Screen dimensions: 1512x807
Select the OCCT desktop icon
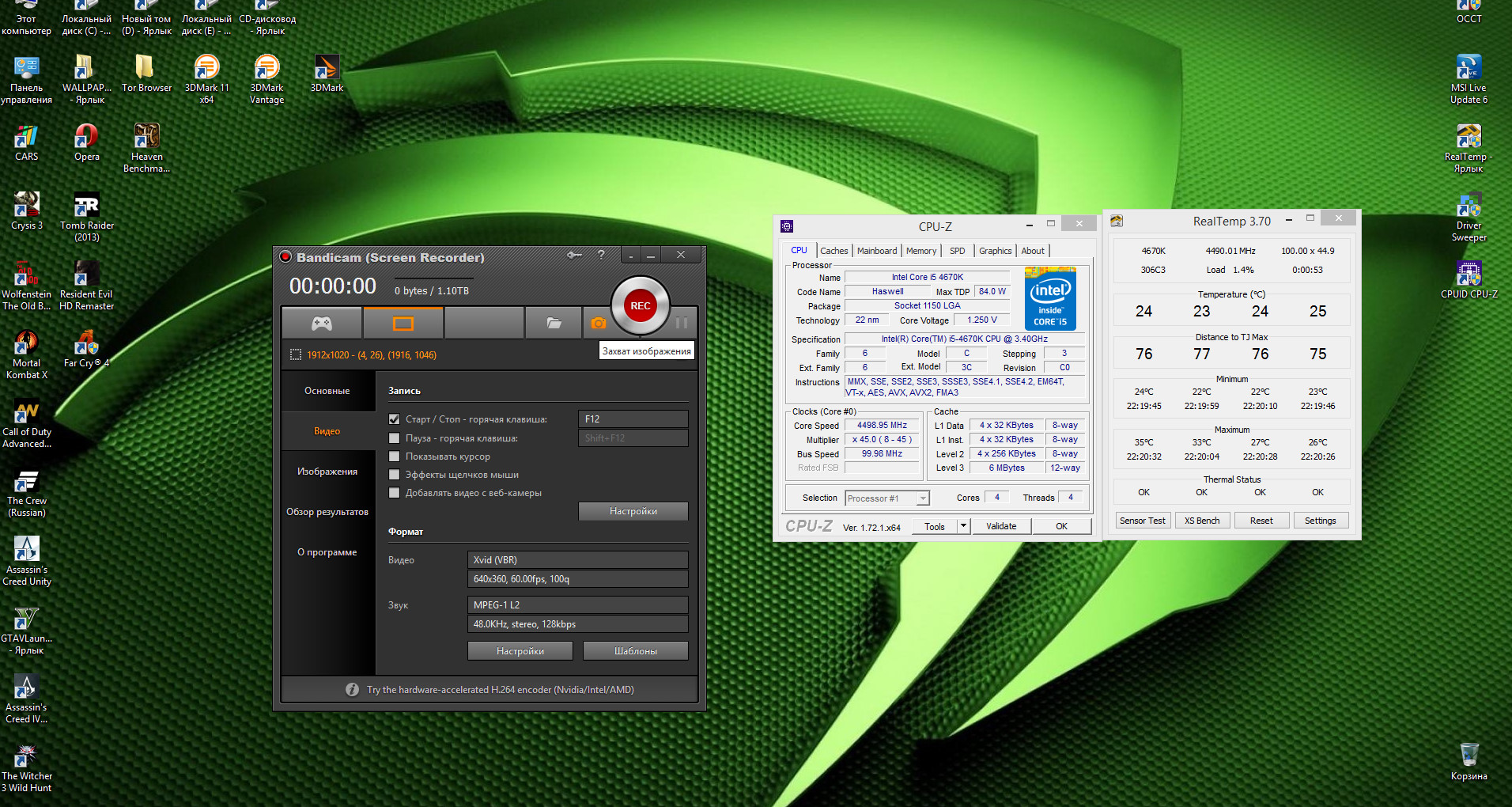point(1469,13)
